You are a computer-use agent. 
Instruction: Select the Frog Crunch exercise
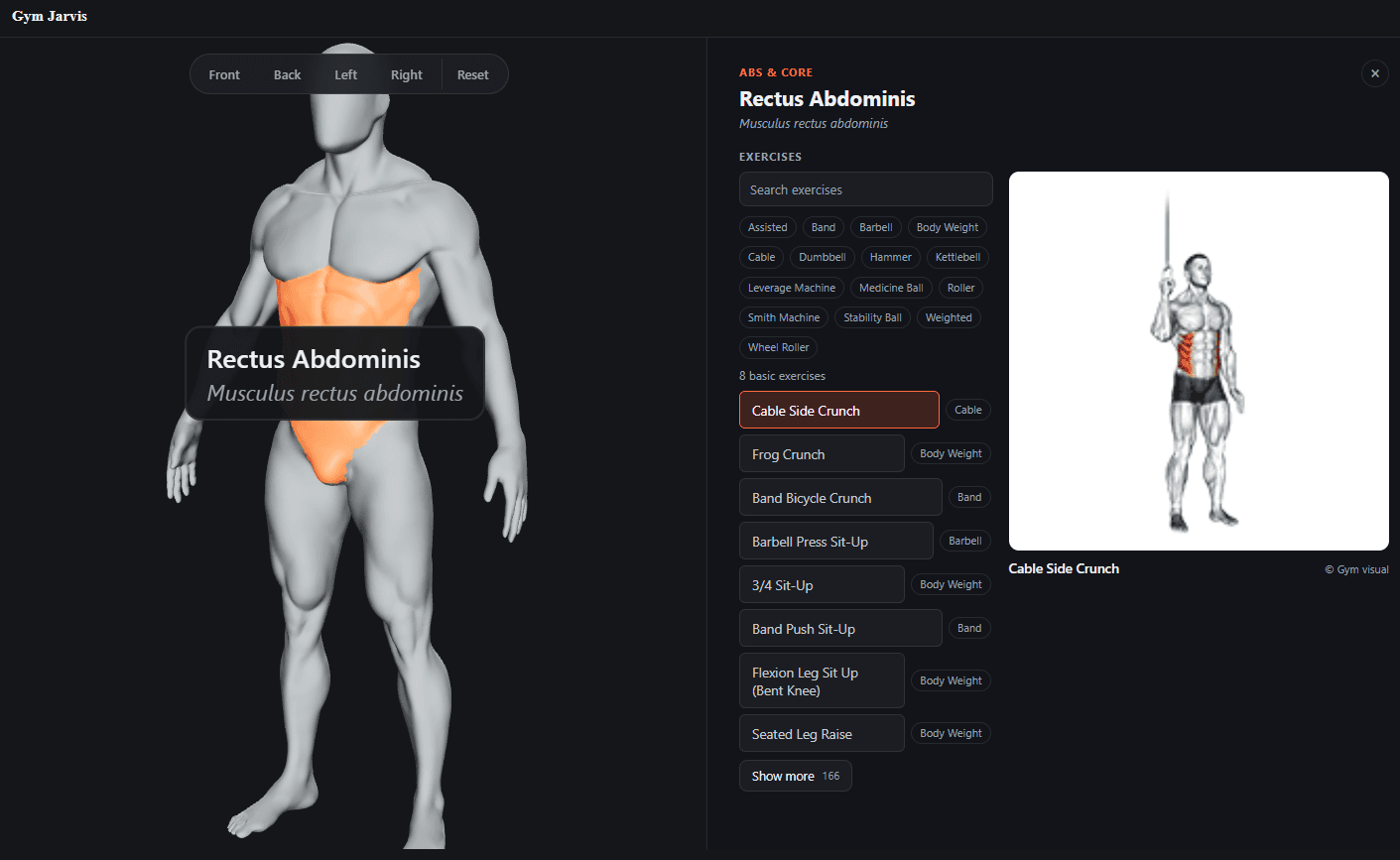tap(822, 453)
